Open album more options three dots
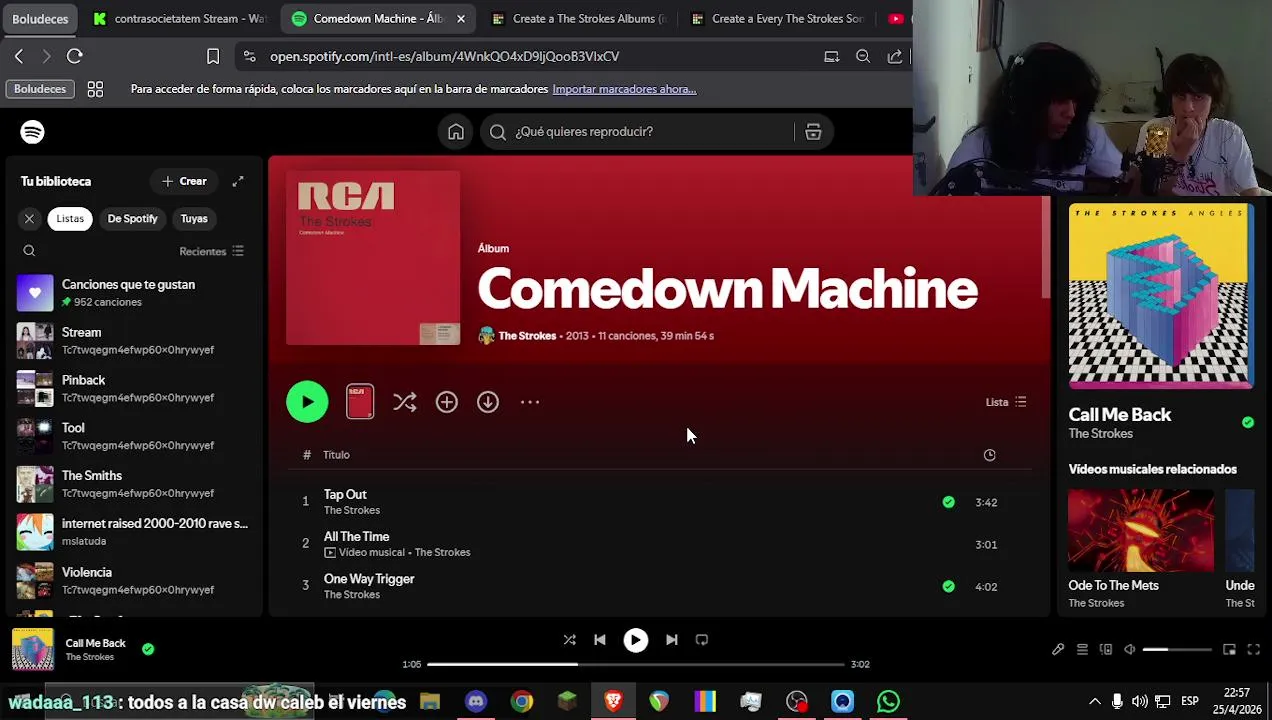The image size is (1272, 720). coord(530,402)
